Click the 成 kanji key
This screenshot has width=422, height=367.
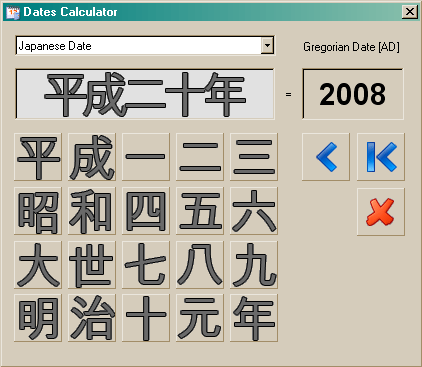point(92,157)
